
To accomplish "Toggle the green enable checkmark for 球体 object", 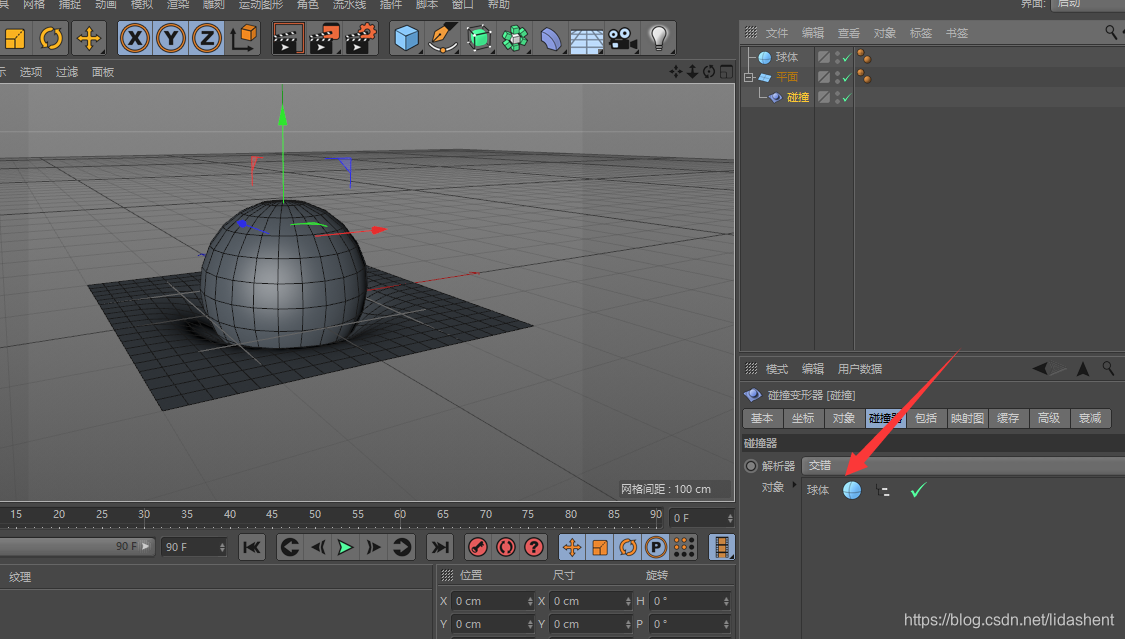I will coord(846,58).
